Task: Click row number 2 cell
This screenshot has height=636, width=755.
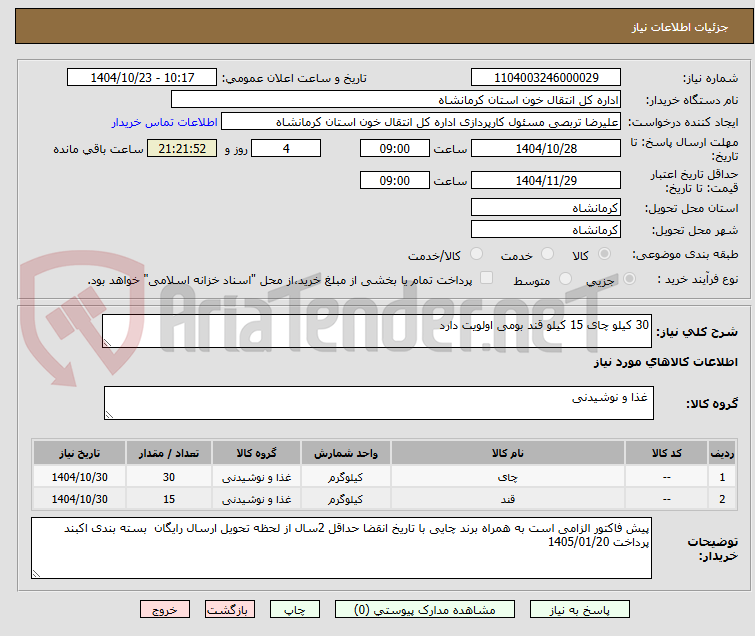Action: [722, 499]
